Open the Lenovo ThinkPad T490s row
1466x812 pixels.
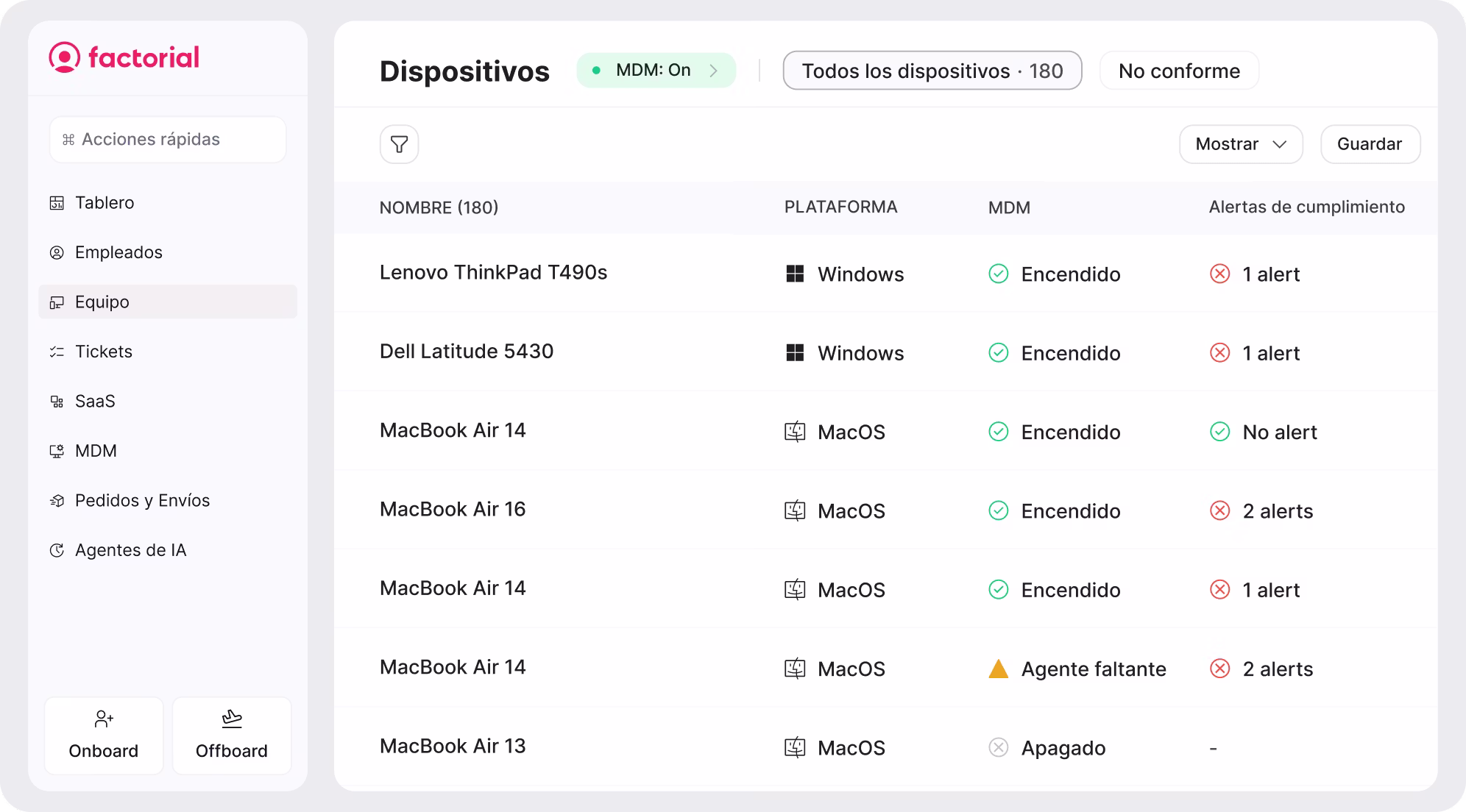(x=886, y=274)
